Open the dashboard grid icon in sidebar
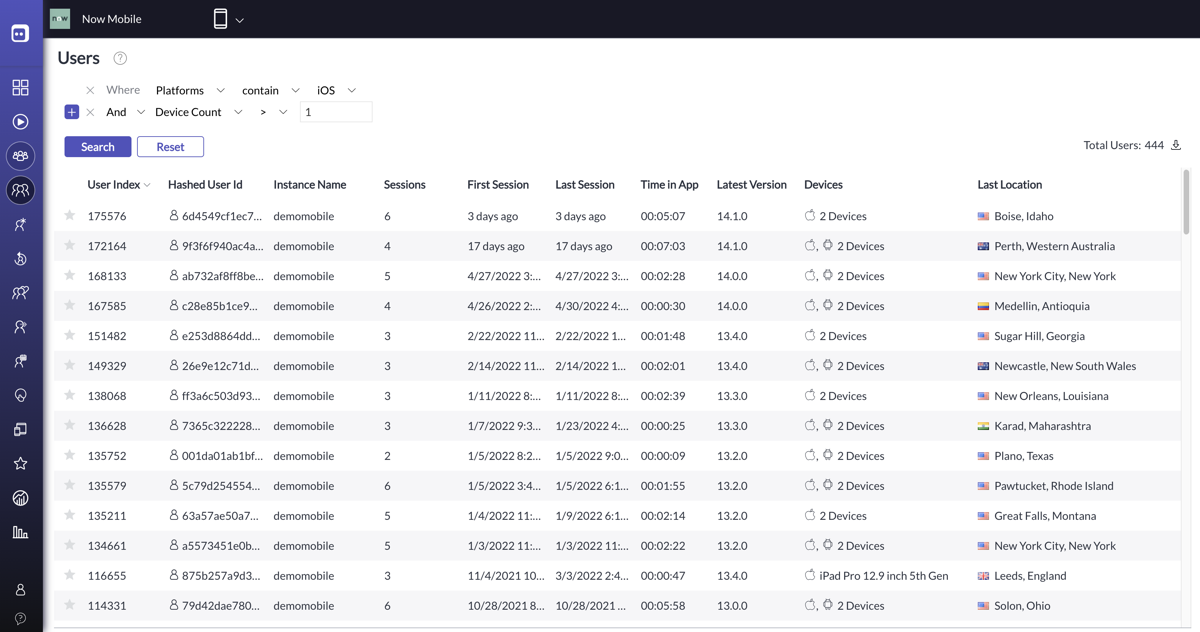This screenshot has width=1200, height=632. (x=20, y=88)
